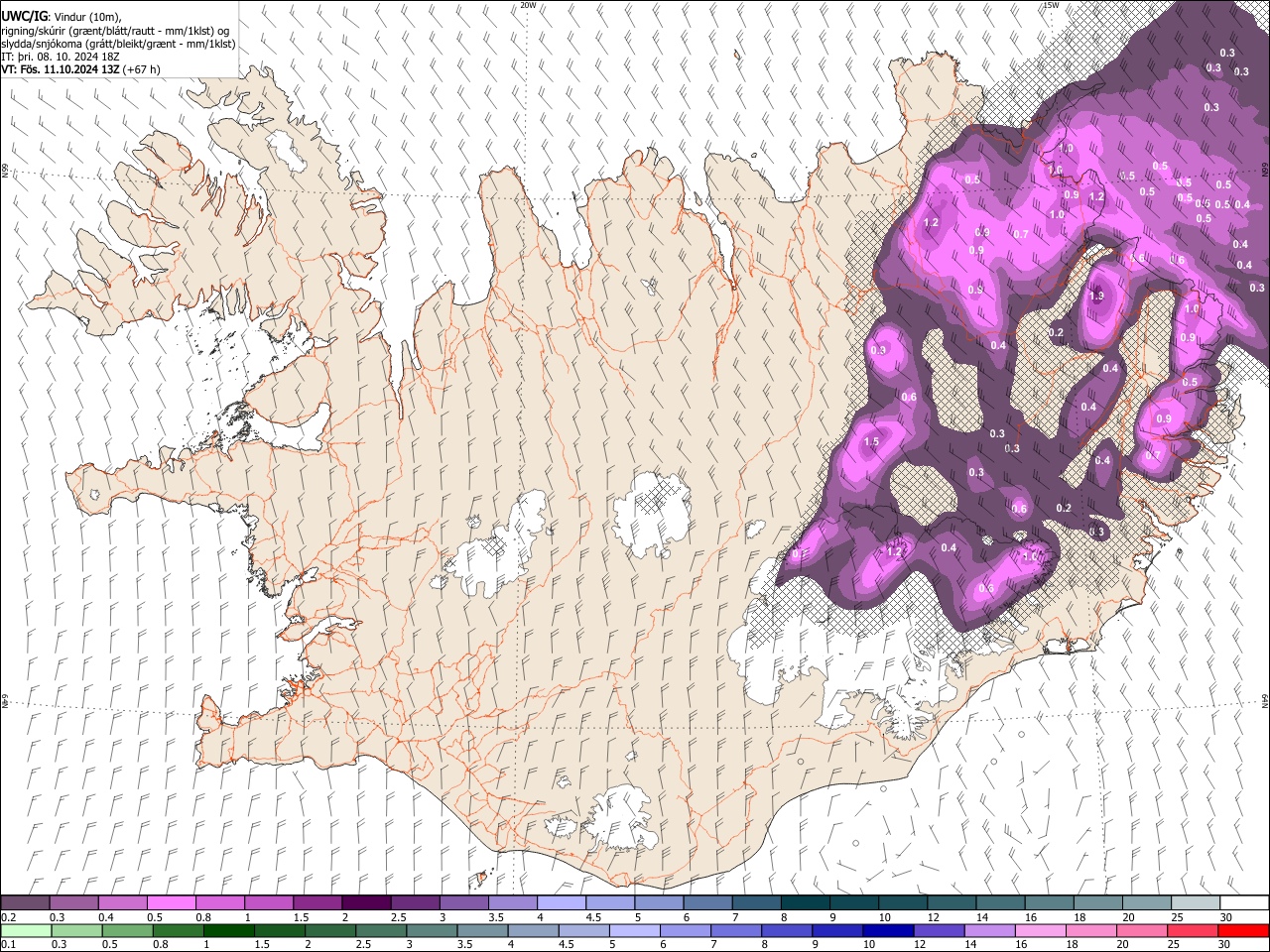Image resolution: width=1270 pixels, height=952 pixels.
Task: Click valid time 'VT: Fös. 11.10.2024 13Z (+67 h)'
Action: point(80,69)
